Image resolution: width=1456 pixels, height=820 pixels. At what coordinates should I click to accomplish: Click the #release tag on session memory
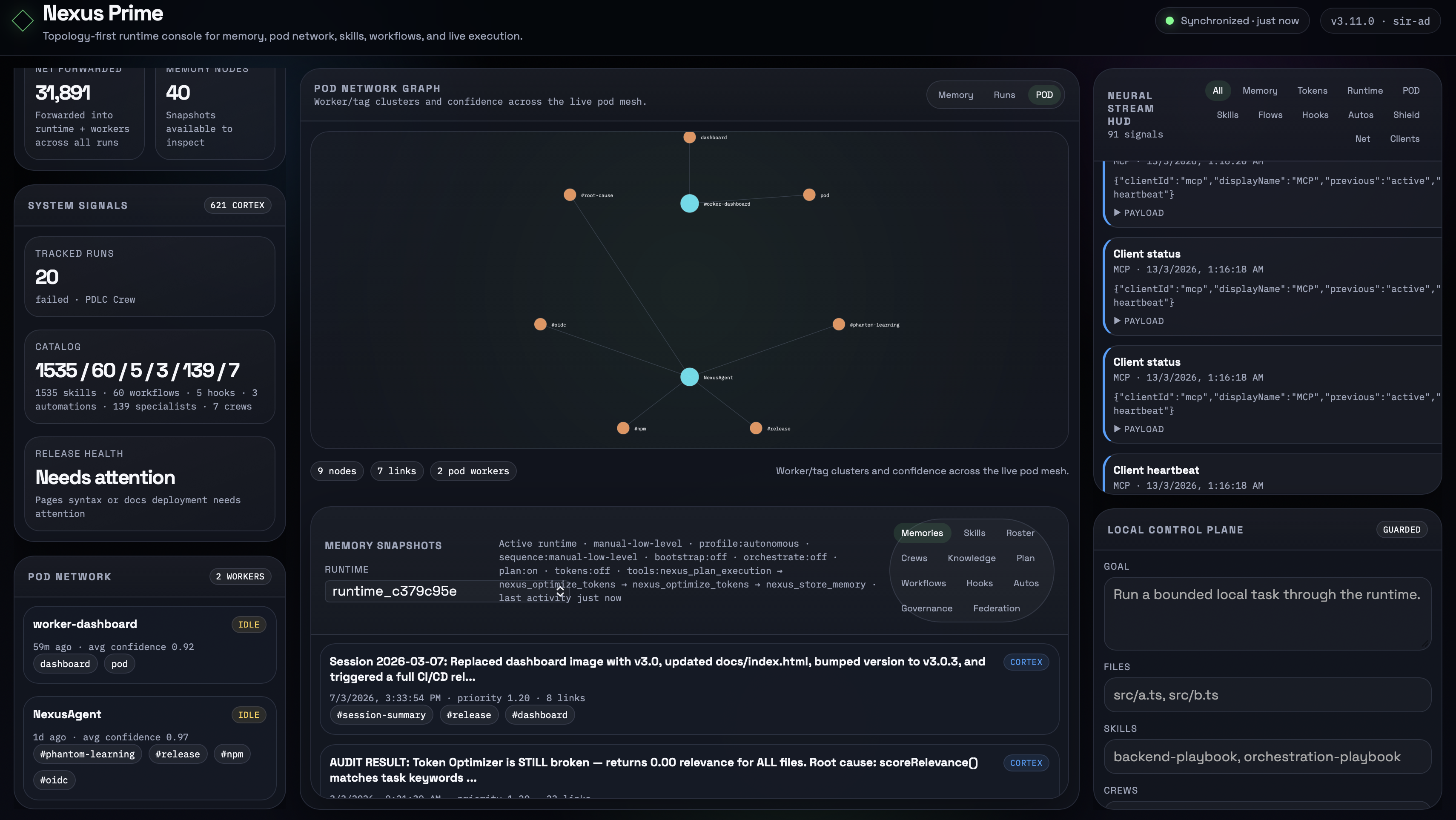pos(469,715)
